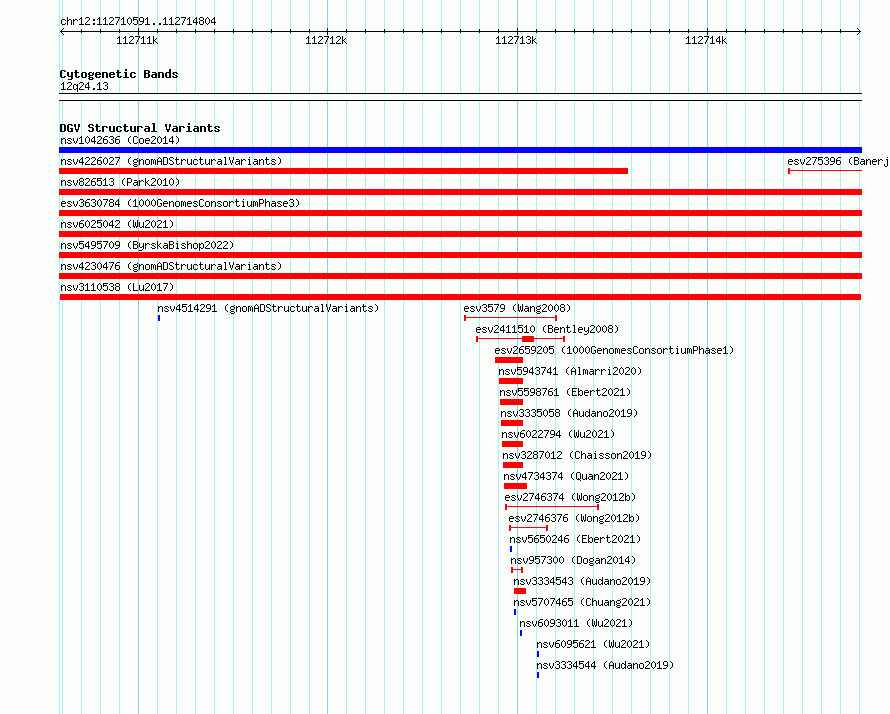Image resolution: width=890 pixels, height=714 pixels.
Task: Click the nsv826513 (Park2010) label
Action: (x=120, y=182)
